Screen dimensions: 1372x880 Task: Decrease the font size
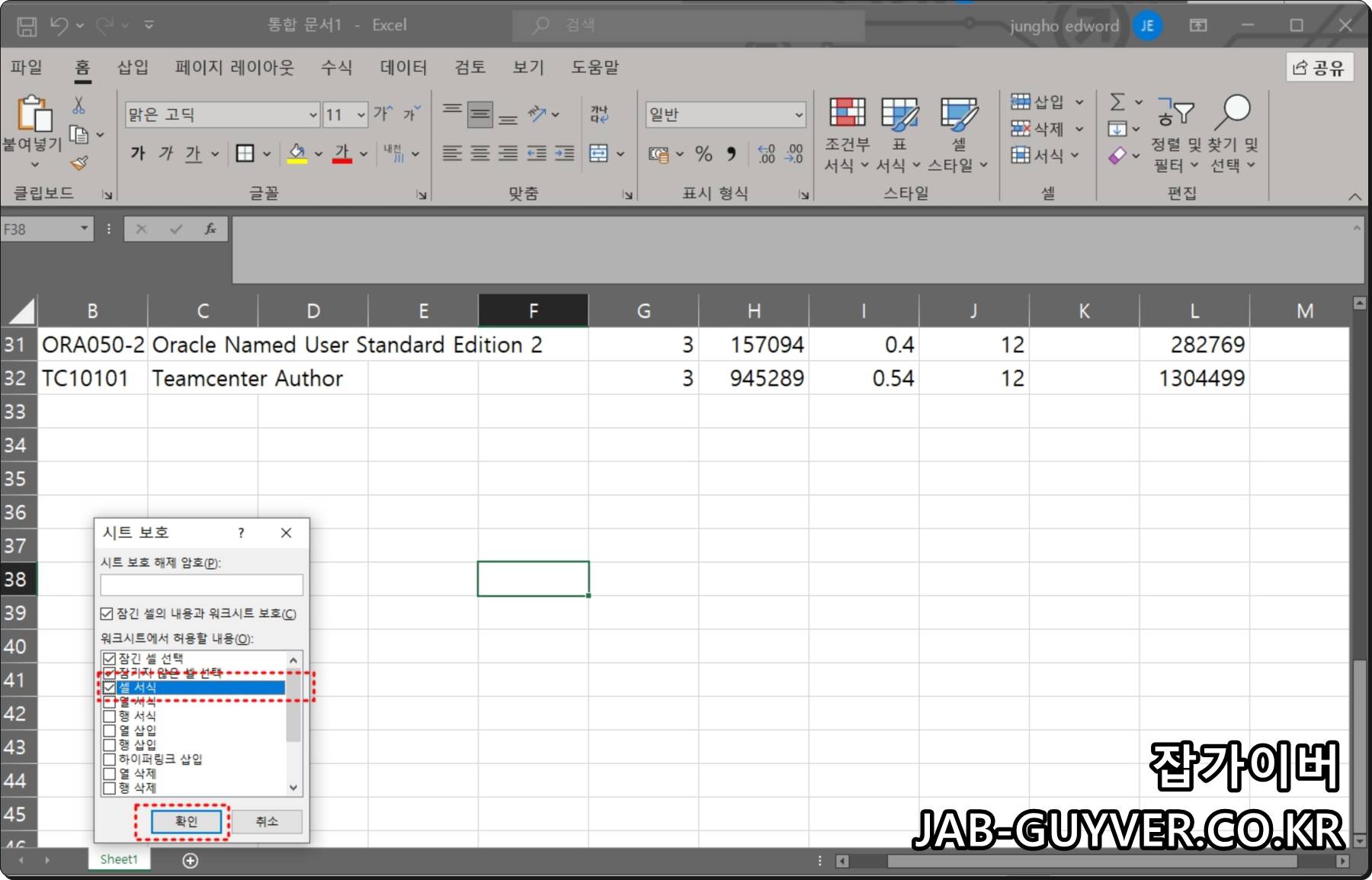[412, 114]
